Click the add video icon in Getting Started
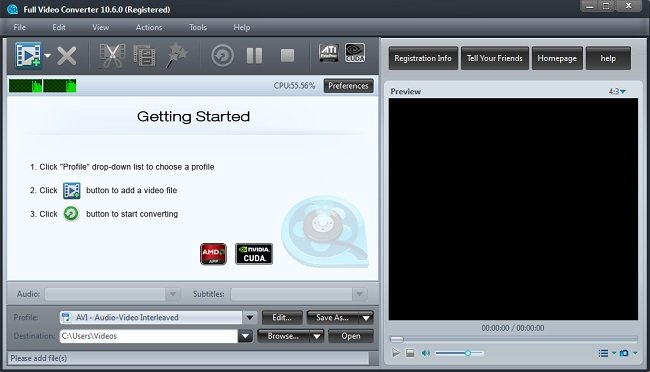The image size is (650, 372). coord(71,190)
